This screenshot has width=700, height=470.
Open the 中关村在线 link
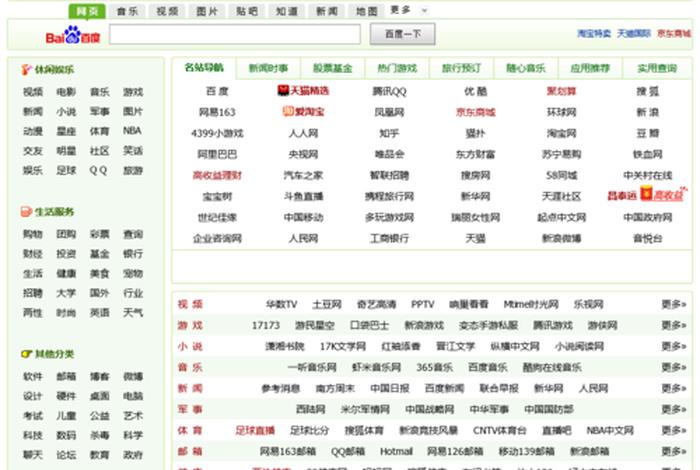point(648,175)
